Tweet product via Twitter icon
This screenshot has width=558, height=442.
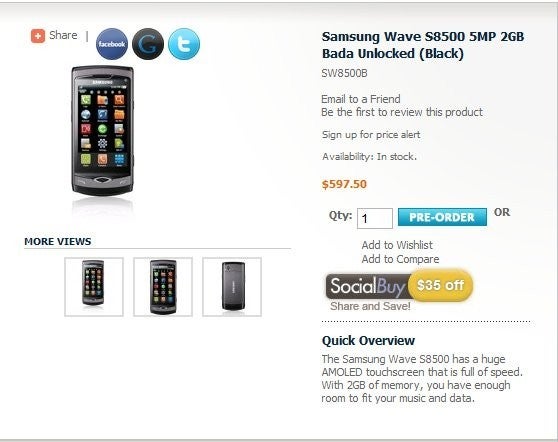[184, 44]
